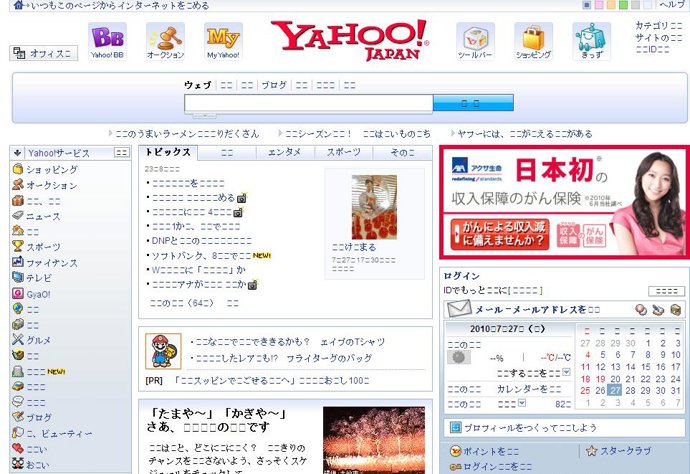690x474 pixels.
Task: Open the dropdown arrow in bottom calendar-panel row
Action: (522, 402)
